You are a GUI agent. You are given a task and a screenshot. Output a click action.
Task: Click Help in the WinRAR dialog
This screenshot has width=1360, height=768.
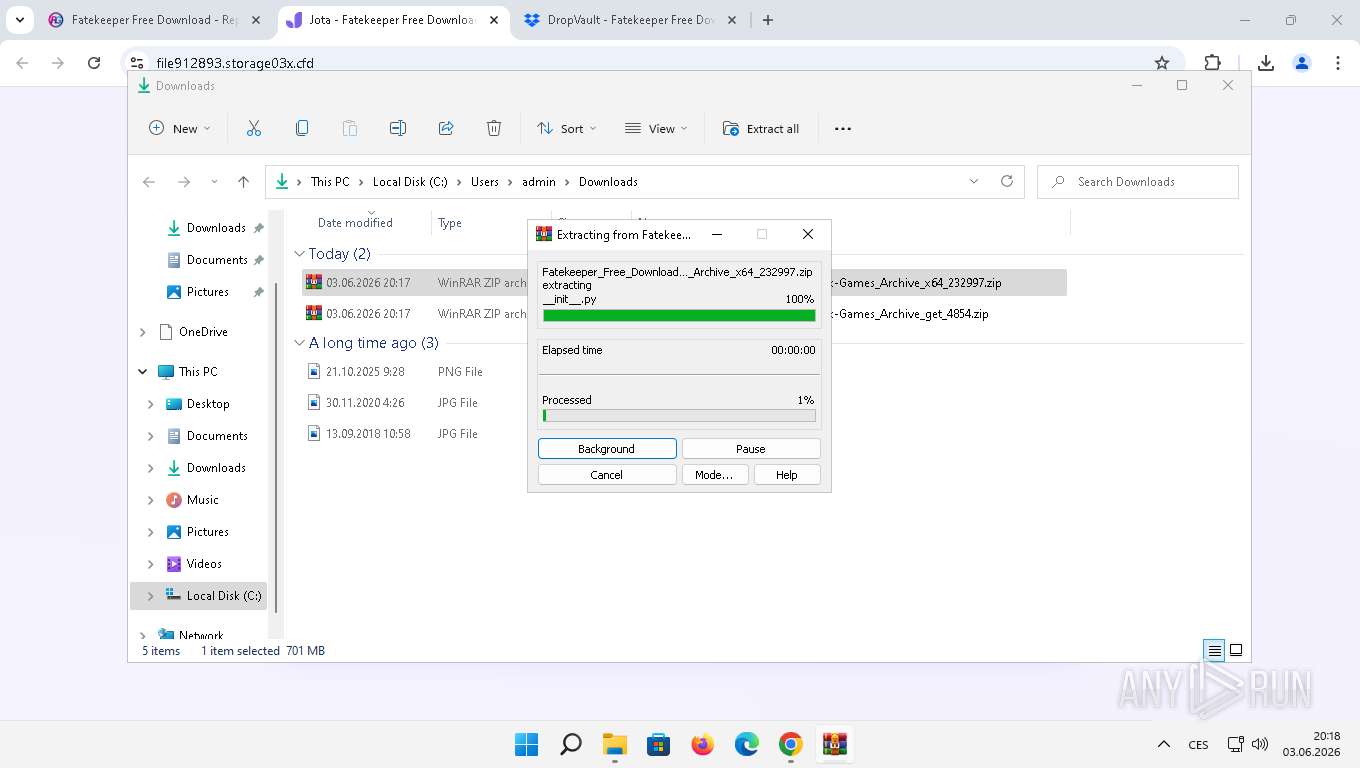pos(787,475)
